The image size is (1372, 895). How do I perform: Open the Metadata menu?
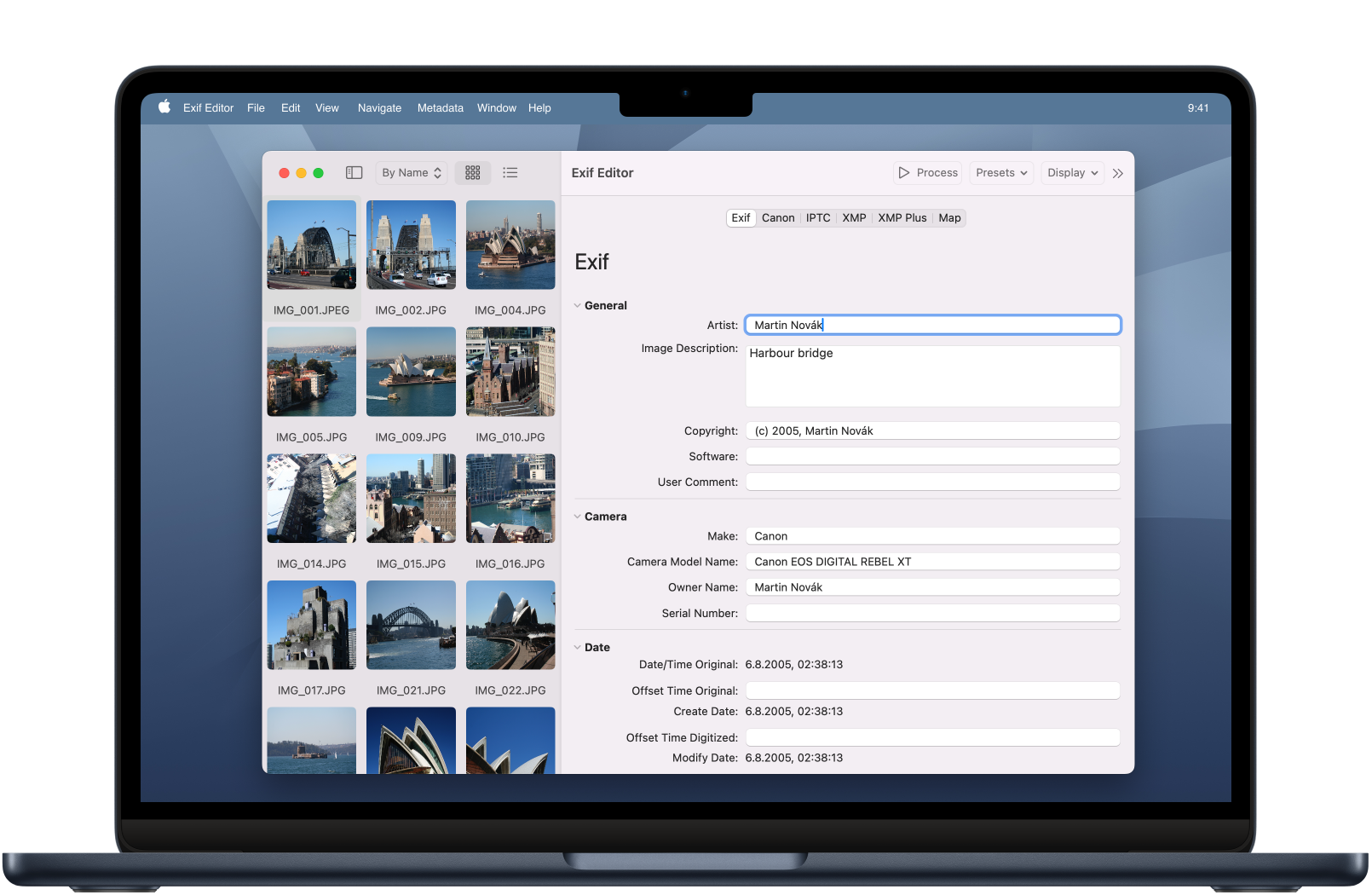tap(440, 107)
